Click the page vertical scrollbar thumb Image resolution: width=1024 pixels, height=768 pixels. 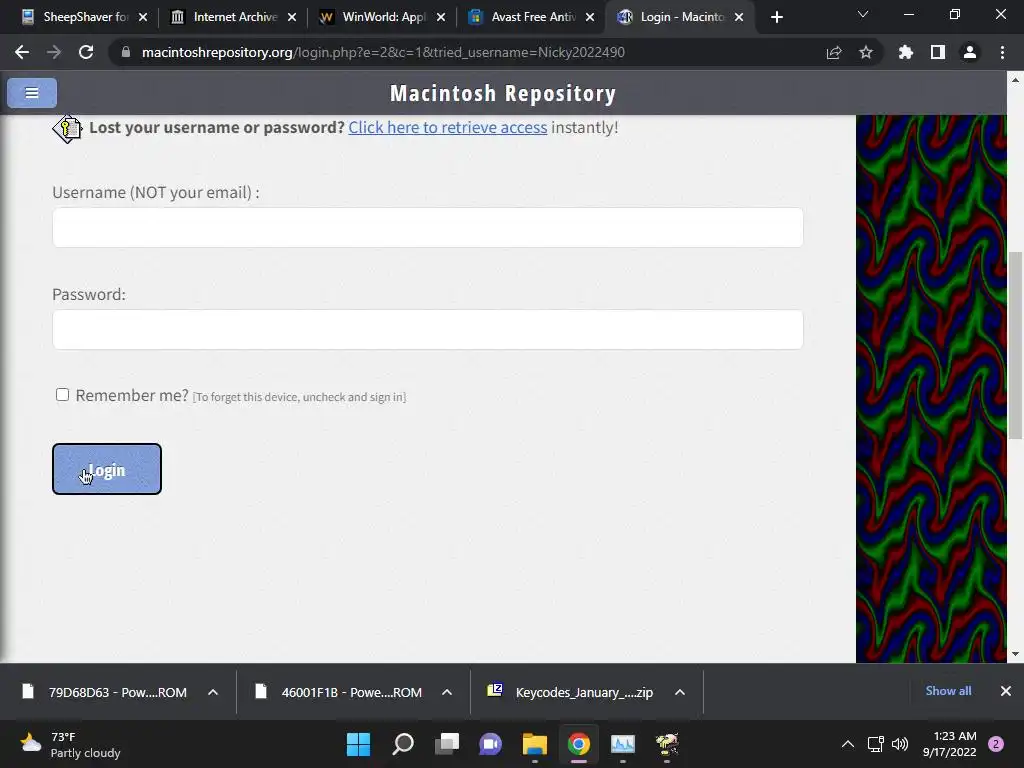pyautogui.click(x=1015, y=345)
